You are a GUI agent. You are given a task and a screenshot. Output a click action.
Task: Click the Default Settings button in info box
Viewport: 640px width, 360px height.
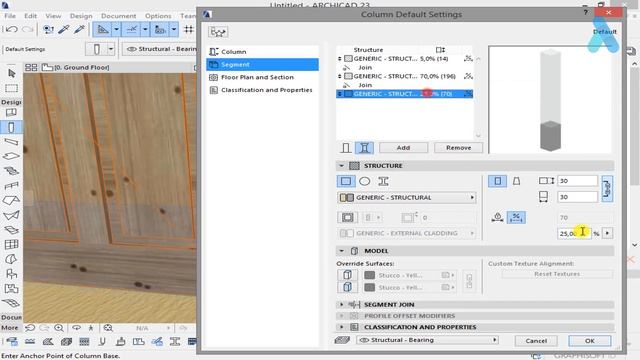pyautogui.click(x=25, y=49)
